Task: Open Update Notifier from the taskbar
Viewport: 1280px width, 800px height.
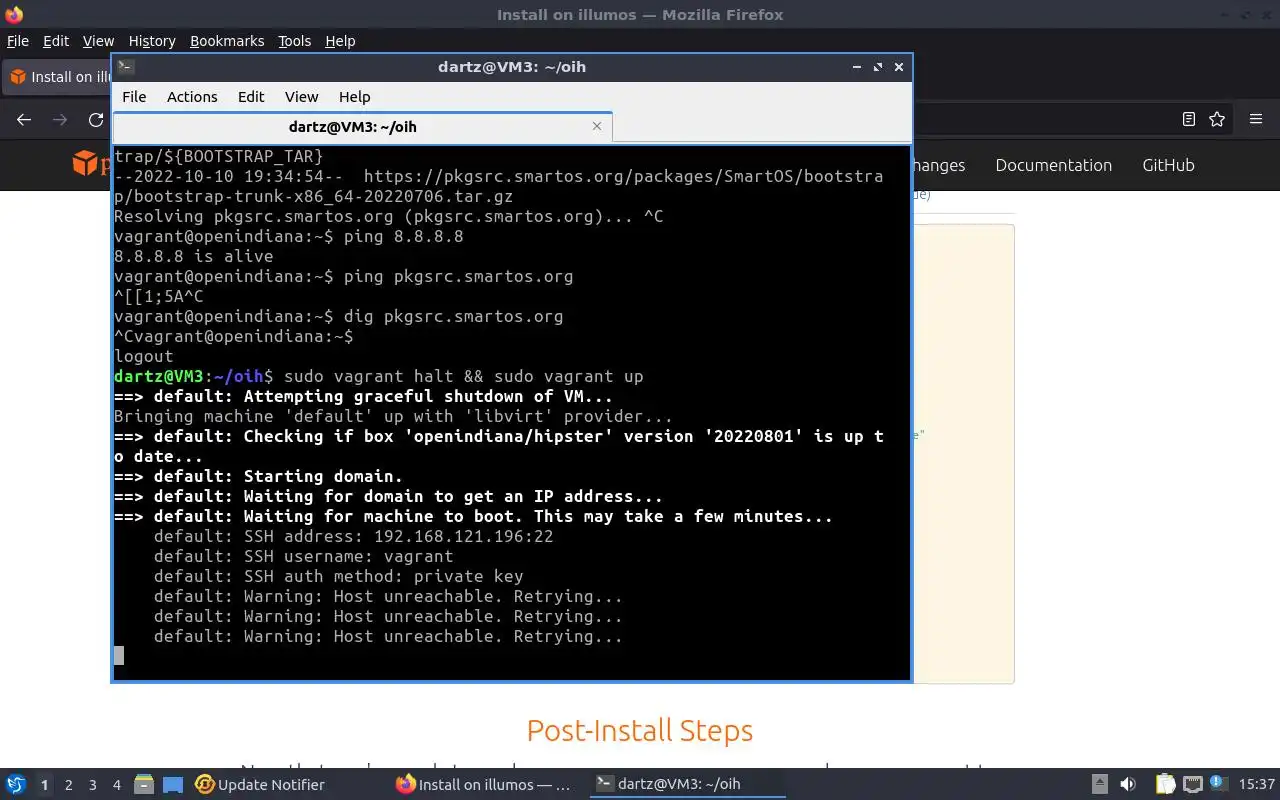Action: click(x=260, y=785)
